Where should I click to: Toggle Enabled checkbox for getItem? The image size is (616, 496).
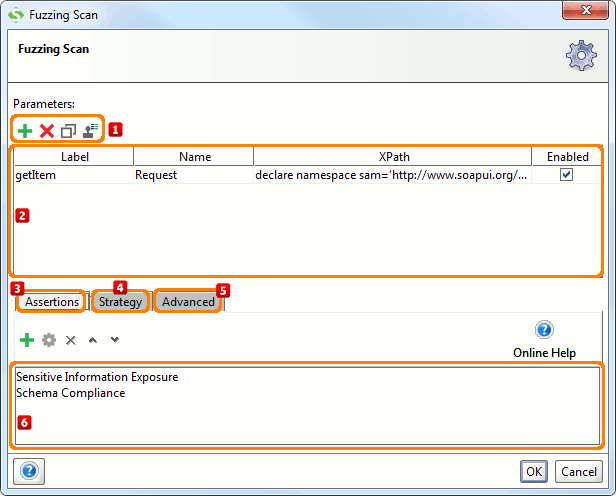pyautogui.click(x=566, y=174)
